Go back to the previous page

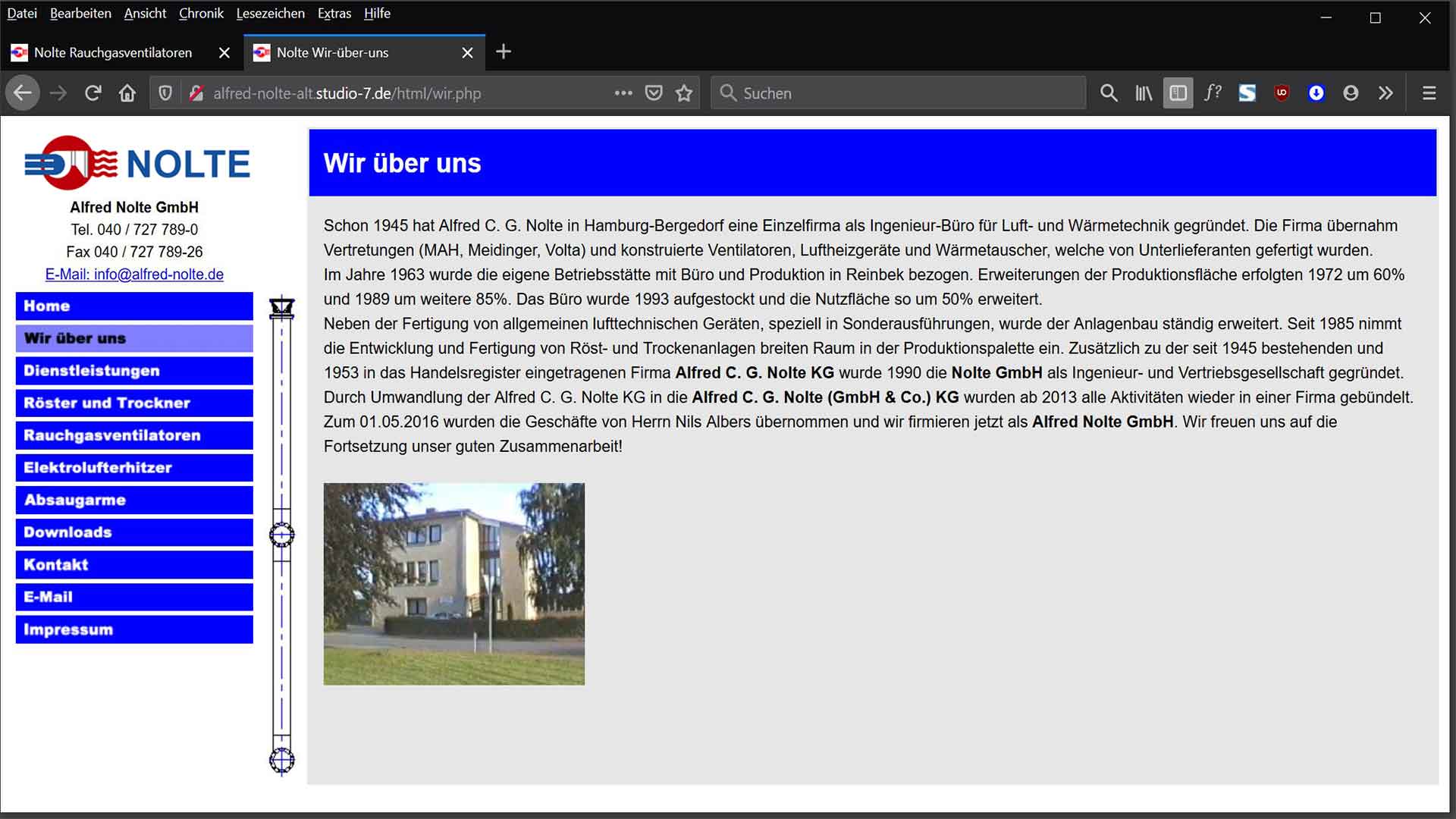(23, 93)
